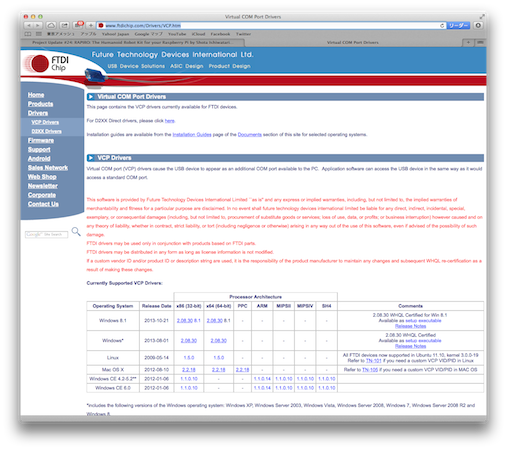Go back with Safari's back arrow
This screenshot has width=507, height=450.
tap(29, 25)
